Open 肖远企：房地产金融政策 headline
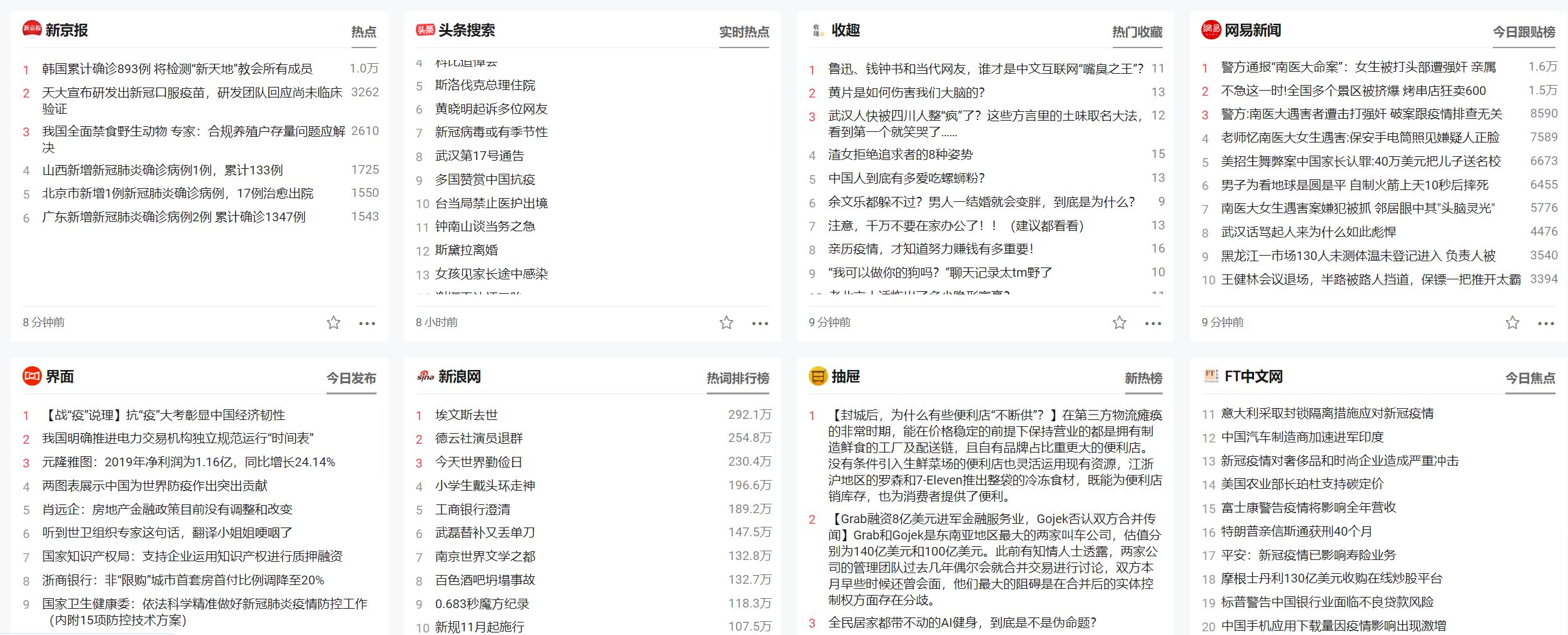1568x635 pixels. (167, 509)
